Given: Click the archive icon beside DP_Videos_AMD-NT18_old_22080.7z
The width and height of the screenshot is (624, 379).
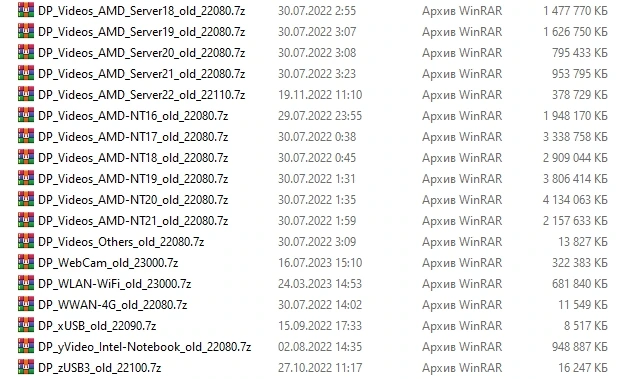Looking at the screenshot, I should [26, 157].
